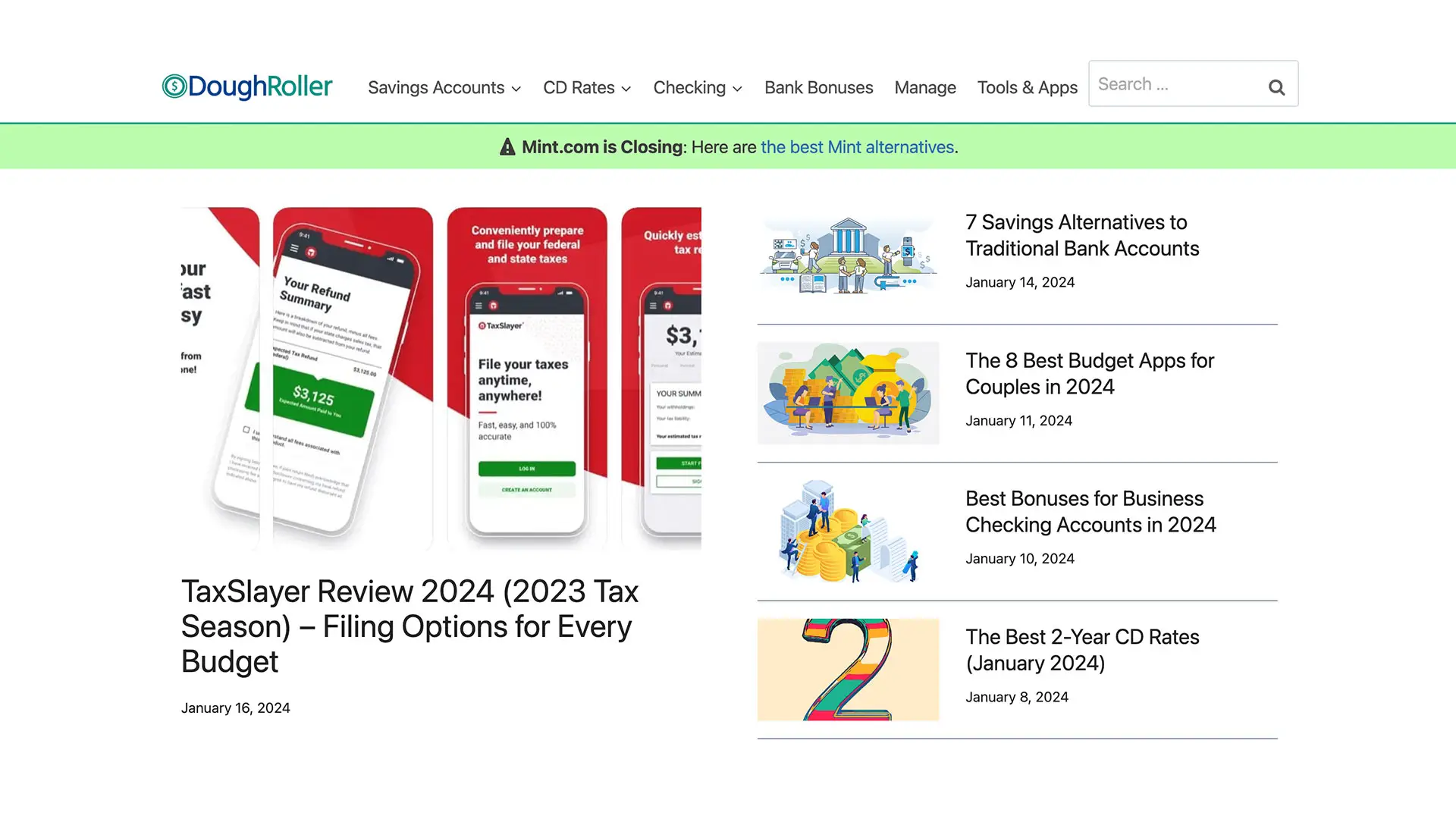Open the Checking dropdown menu

pyautogui.click(x=698, y=88)
